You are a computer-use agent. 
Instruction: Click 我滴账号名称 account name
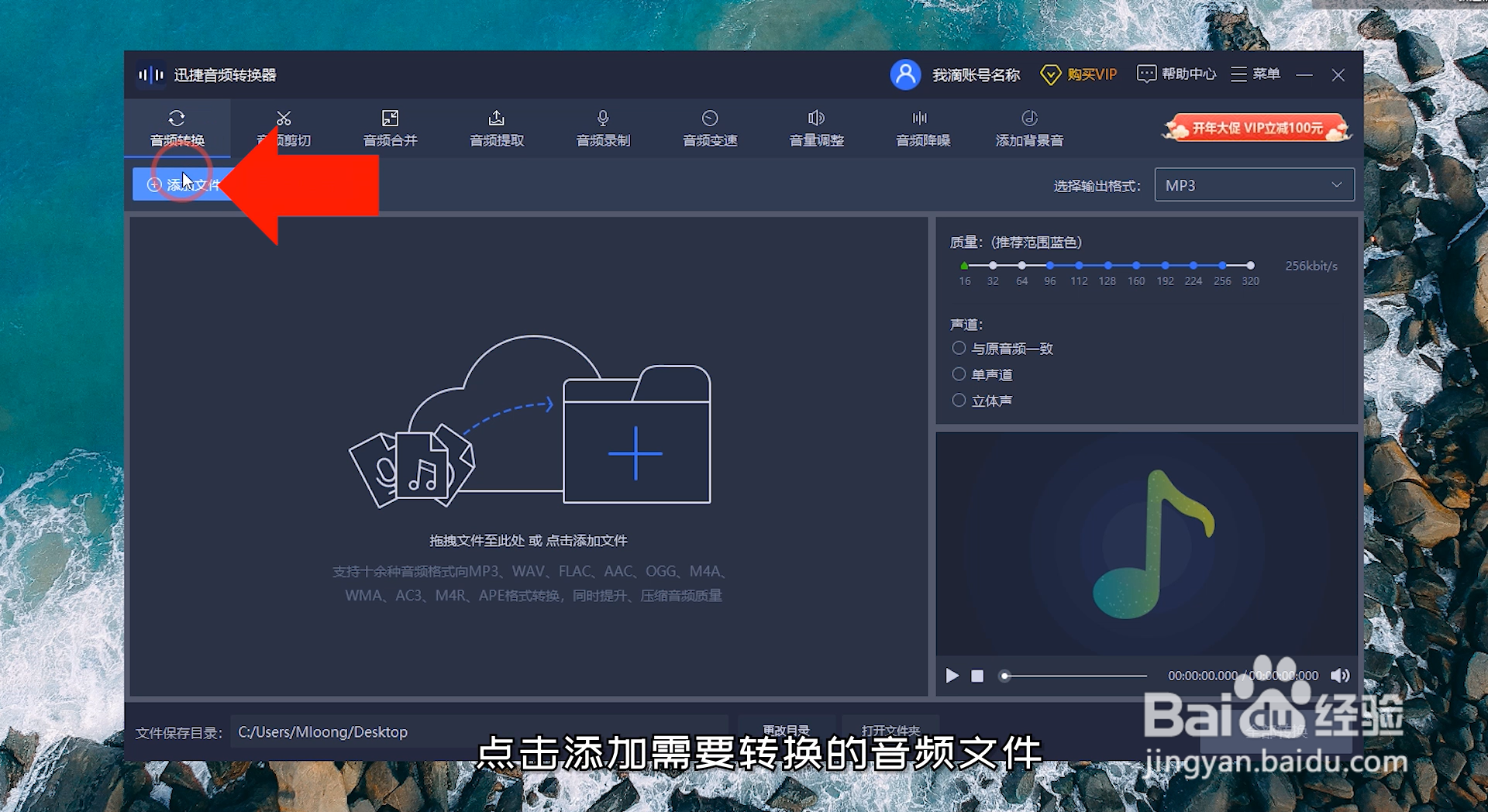[976, 75]
